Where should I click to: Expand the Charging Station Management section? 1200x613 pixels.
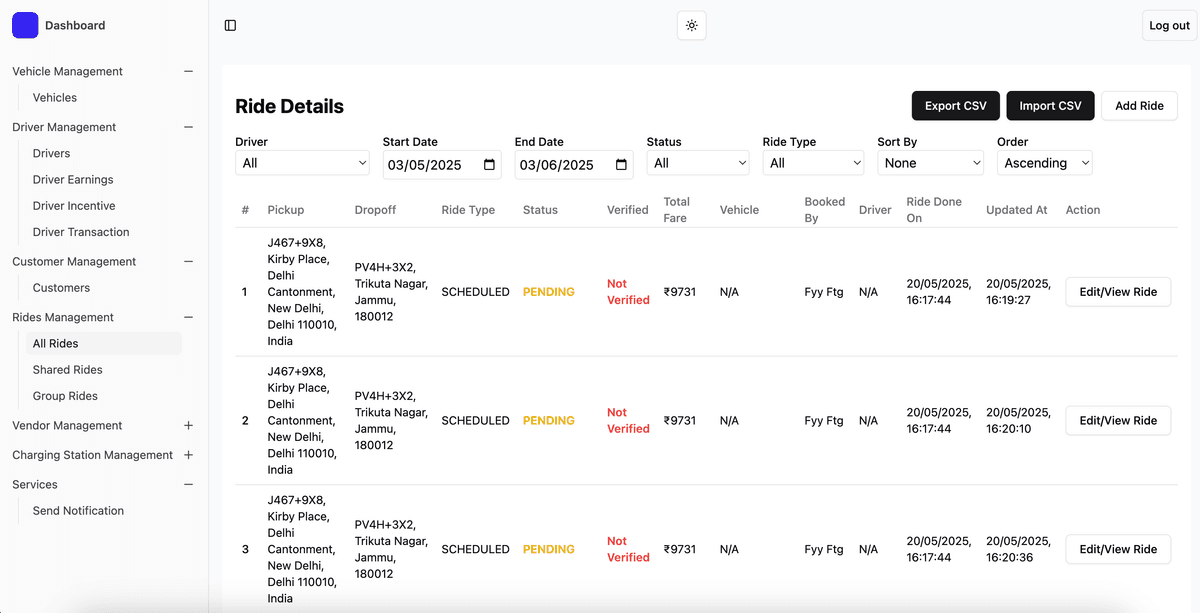188,454
